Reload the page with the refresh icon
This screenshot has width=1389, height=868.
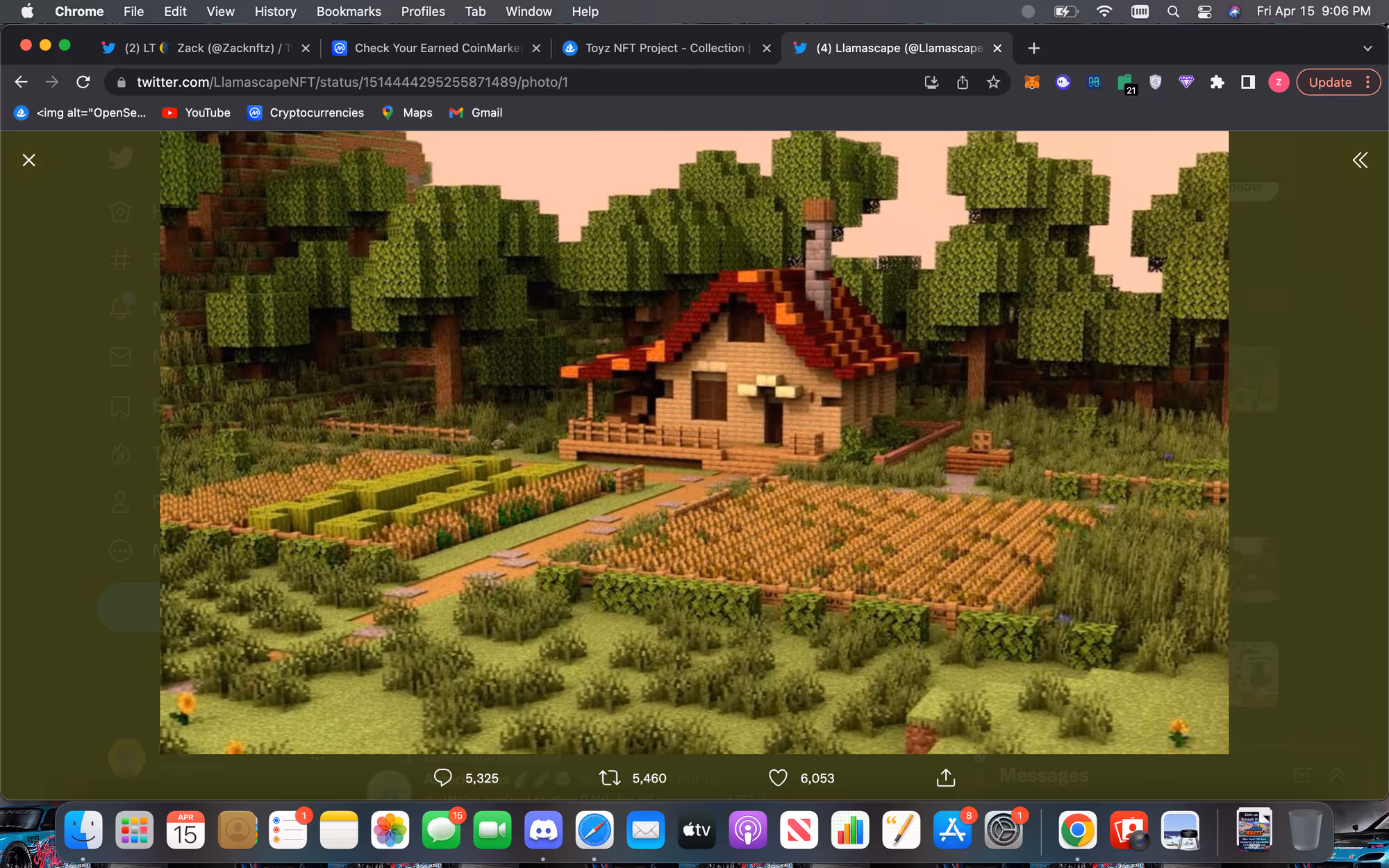coord(83,82)
